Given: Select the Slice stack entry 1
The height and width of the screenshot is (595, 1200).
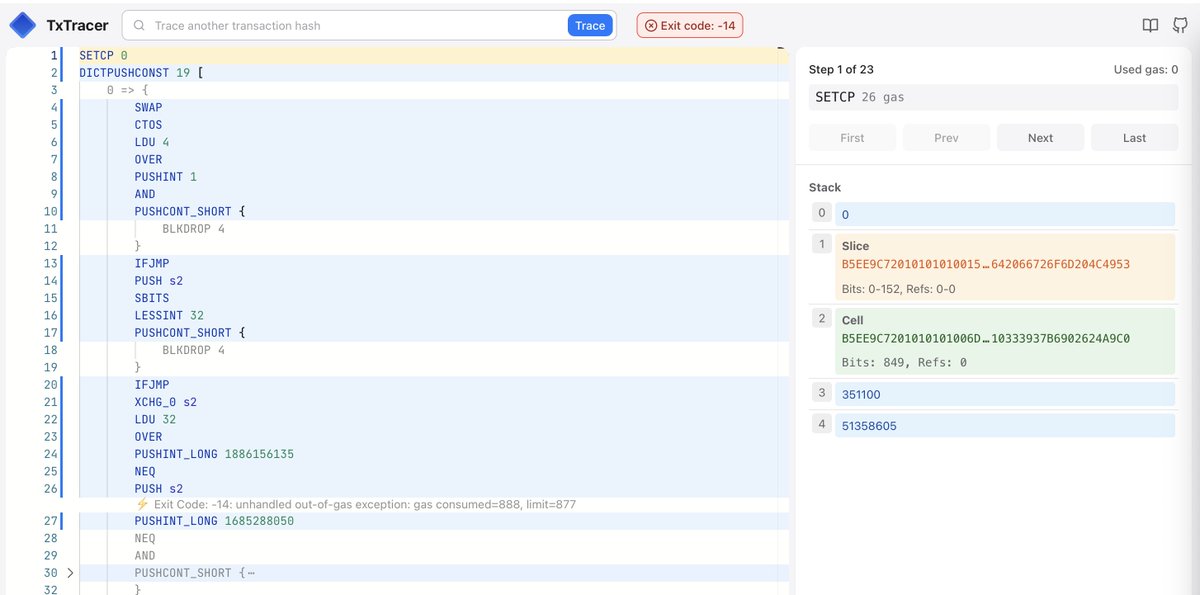Looking at the screenshot, I should tap(1005, 268).
